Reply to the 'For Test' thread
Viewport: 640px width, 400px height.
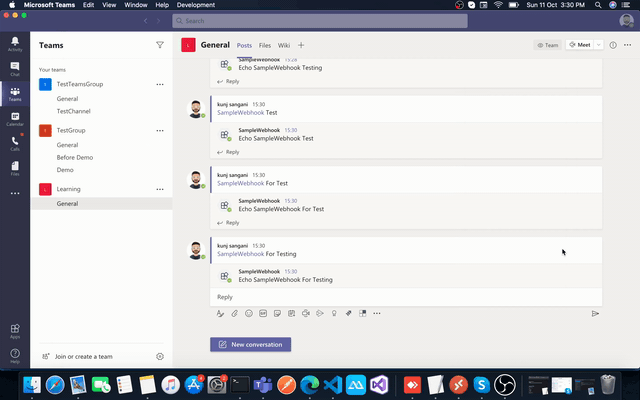click(x=228, y=222)
